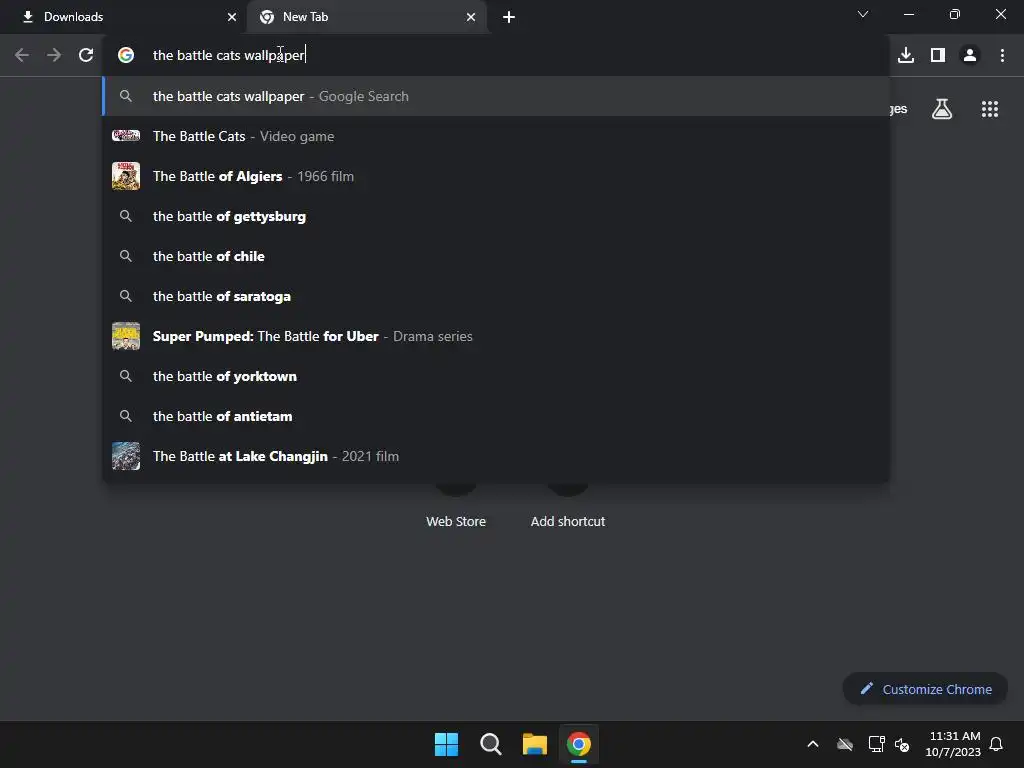Click in the address bar text
1024x768 pixels.
229,55
